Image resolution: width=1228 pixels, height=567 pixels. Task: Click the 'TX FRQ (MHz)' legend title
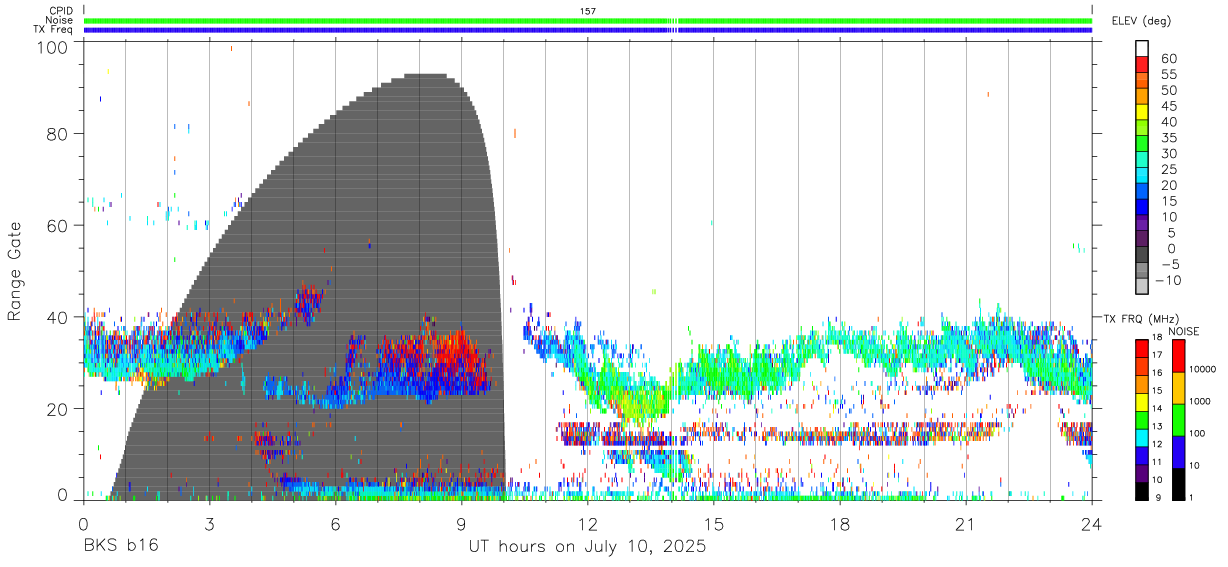point(1143,319)
